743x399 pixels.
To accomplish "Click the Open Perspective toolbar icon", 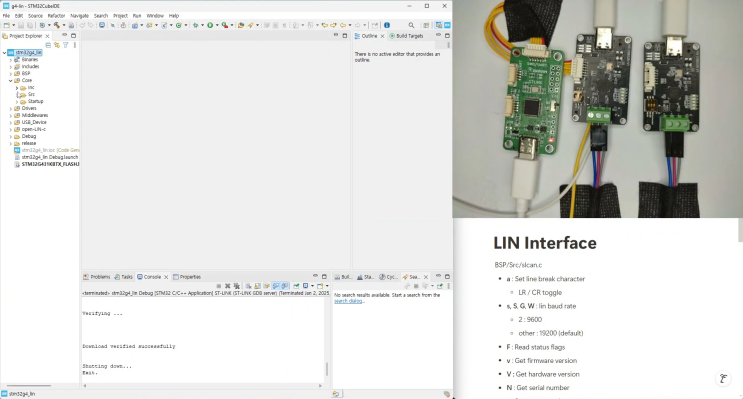I will pyautogui.click(x=426, y=25).
